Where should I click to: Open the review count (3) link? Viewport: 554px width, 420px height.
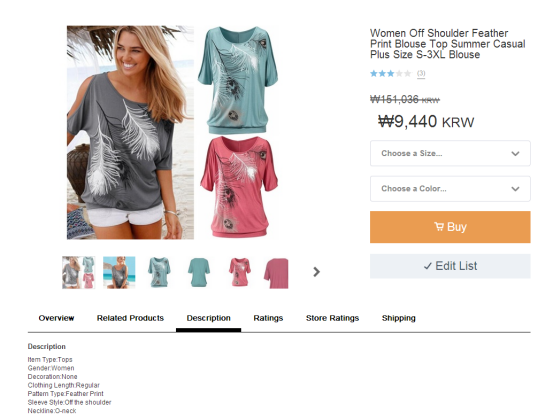pos(421,73)
